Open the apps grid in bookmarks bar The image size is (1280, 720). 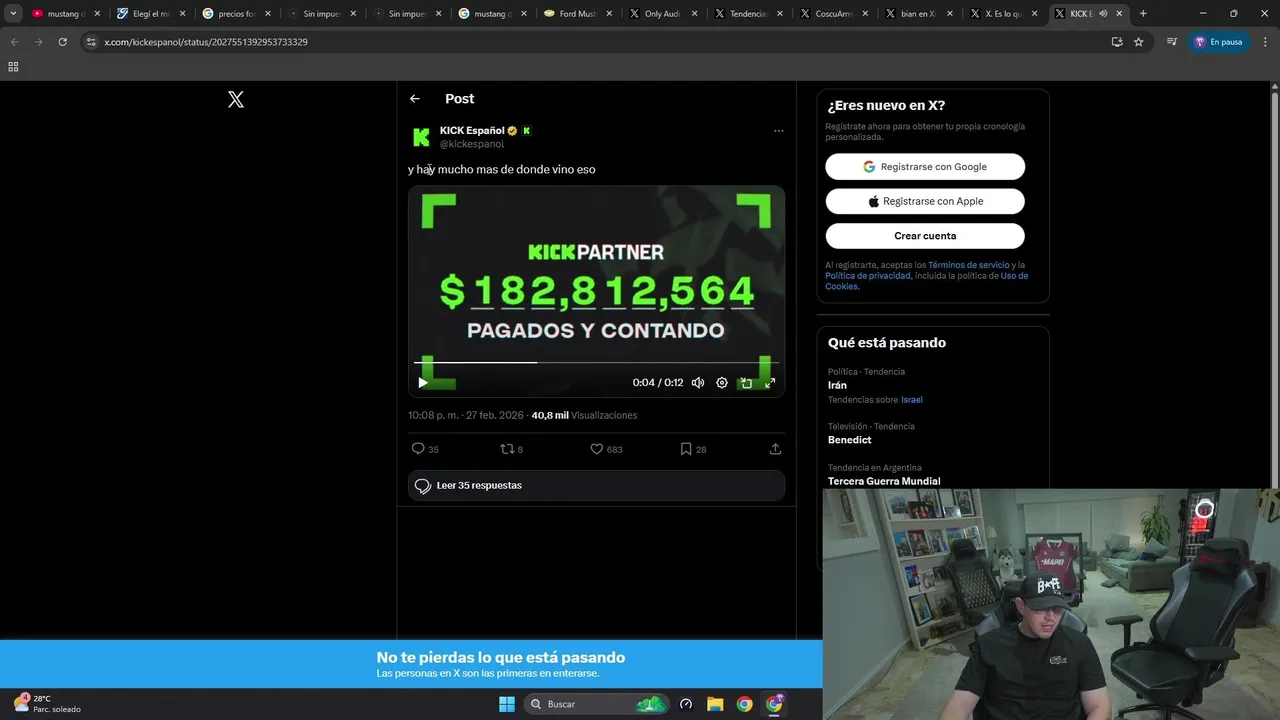(x=13, y=66)
